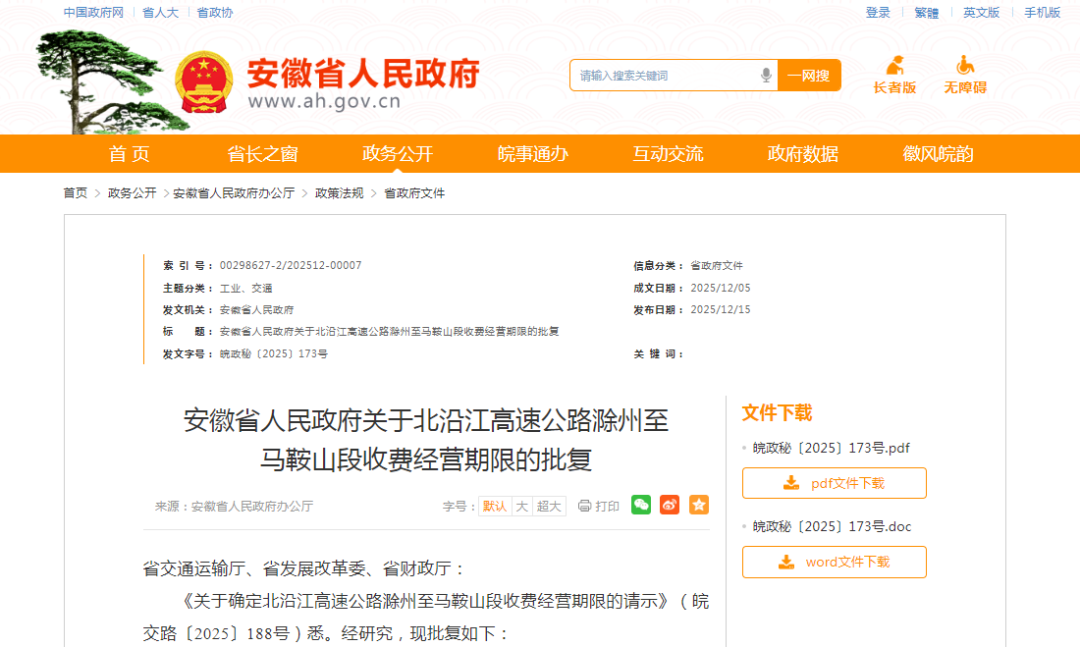The image size is (1080, 647).
Task: Click the word文件下载 button
Action: 834,562
